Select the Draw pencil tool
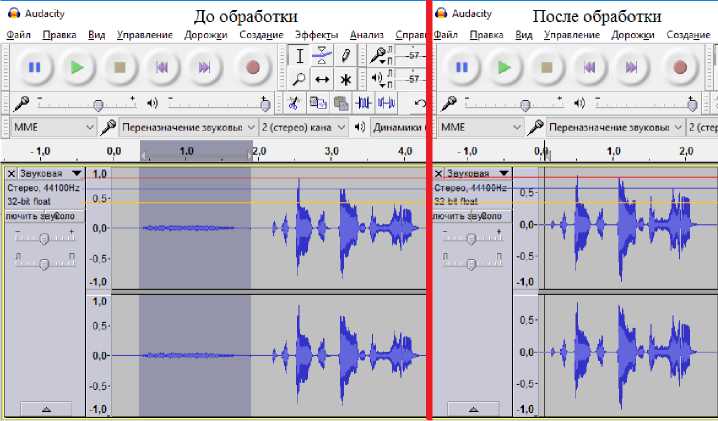The image size is (718, 421). tap(345, 56)
